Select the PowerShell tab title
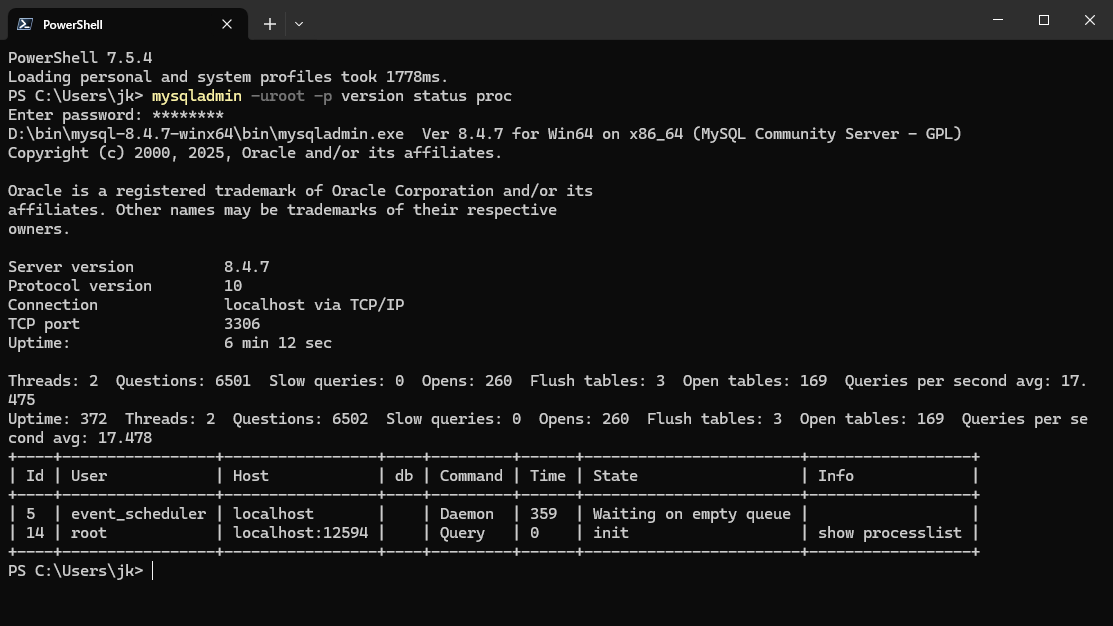This screenshot has width=1113, height=626. [73, 24]
